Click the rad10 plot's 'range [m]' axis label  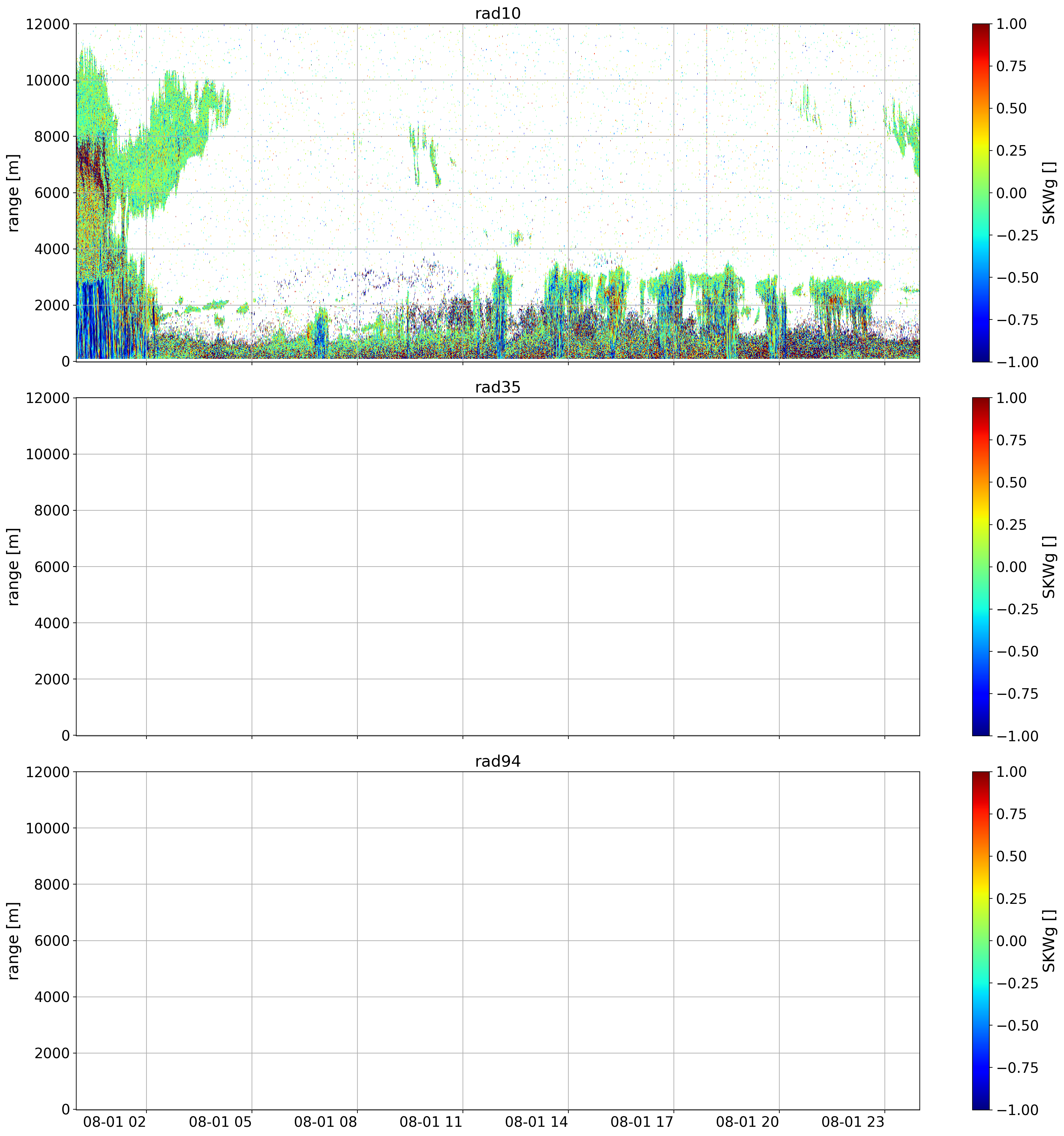pyautogui.click(x=14, y=192)
